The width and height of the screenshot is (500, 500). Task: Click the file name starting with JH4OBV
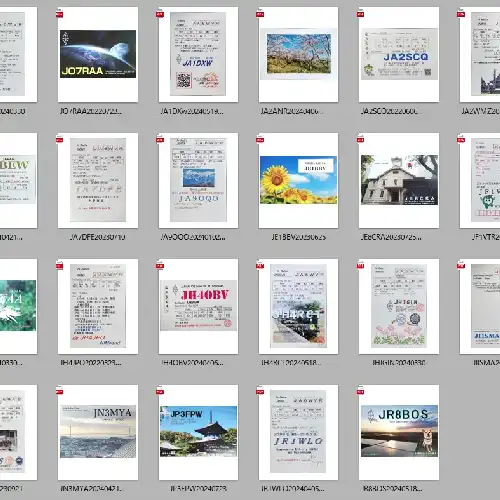pyautogui.click(x=192, y=363)
